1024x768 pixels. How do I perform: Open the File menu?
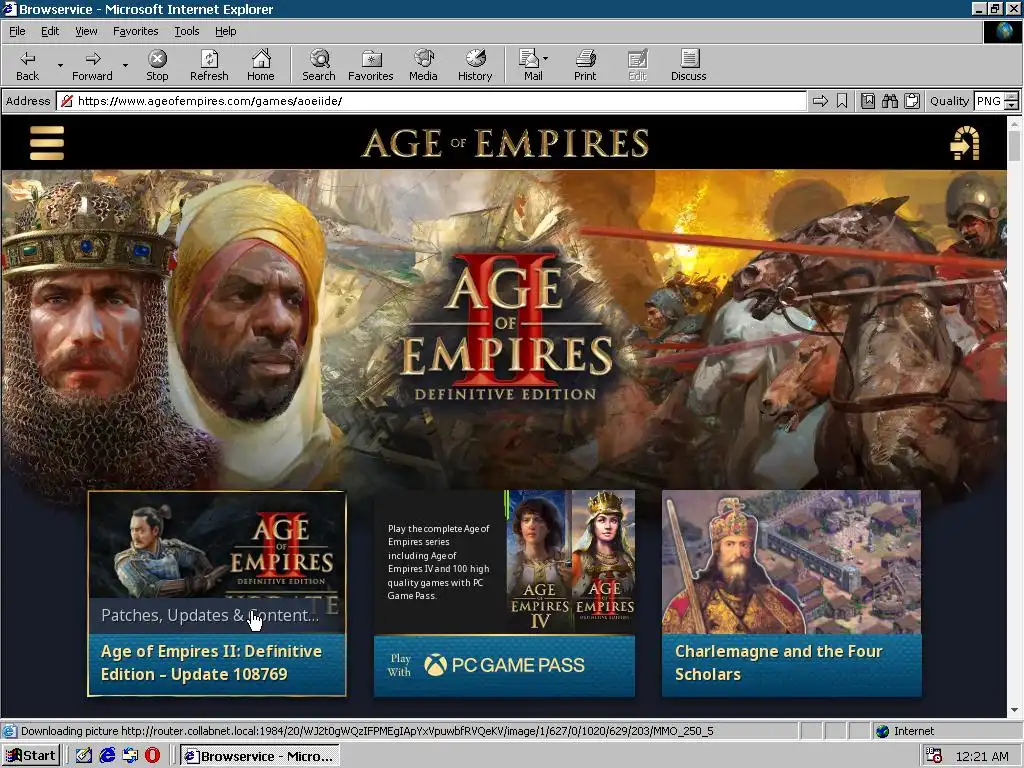17,31
